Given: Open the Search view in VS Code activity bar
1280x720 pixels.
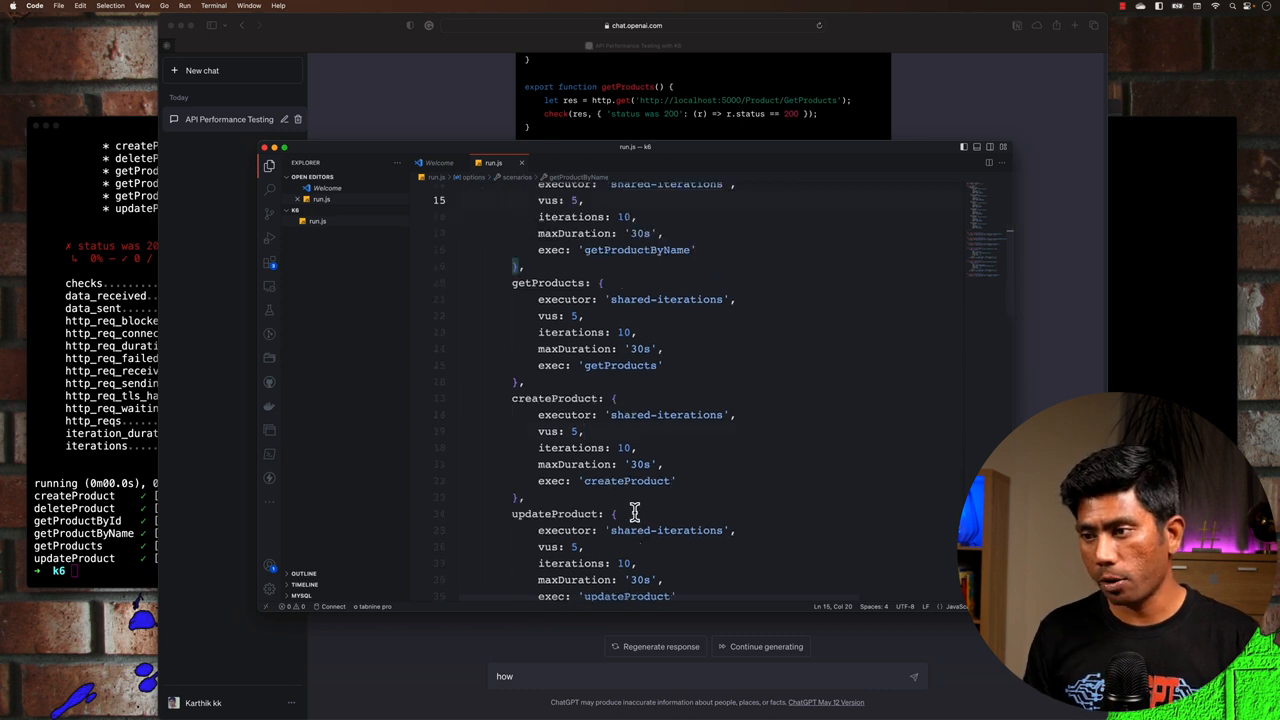Looking at the screenshot, I should click(x=269, y=190).
